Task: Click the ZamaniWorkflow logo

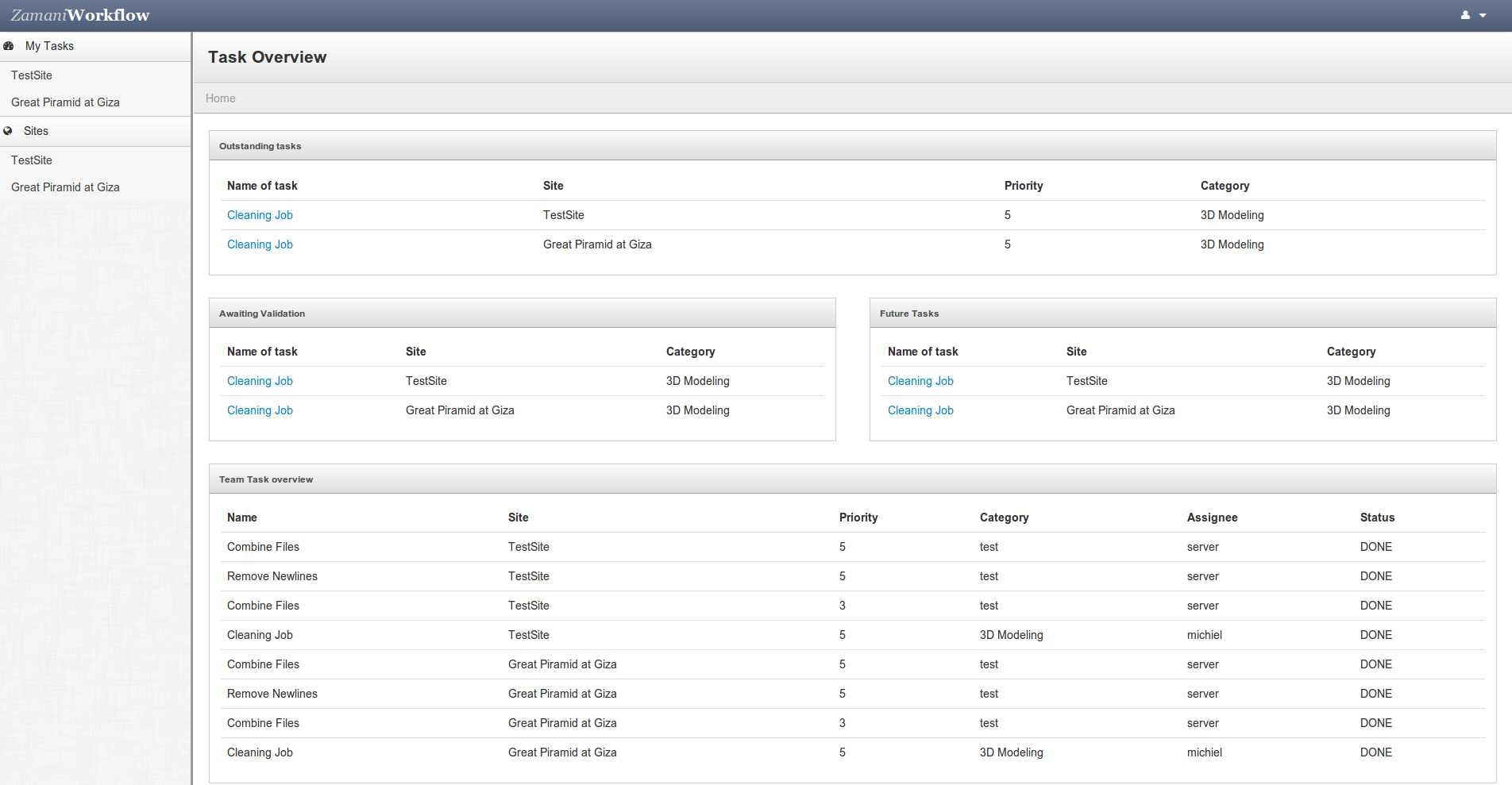Action: [x=80, y=15]
